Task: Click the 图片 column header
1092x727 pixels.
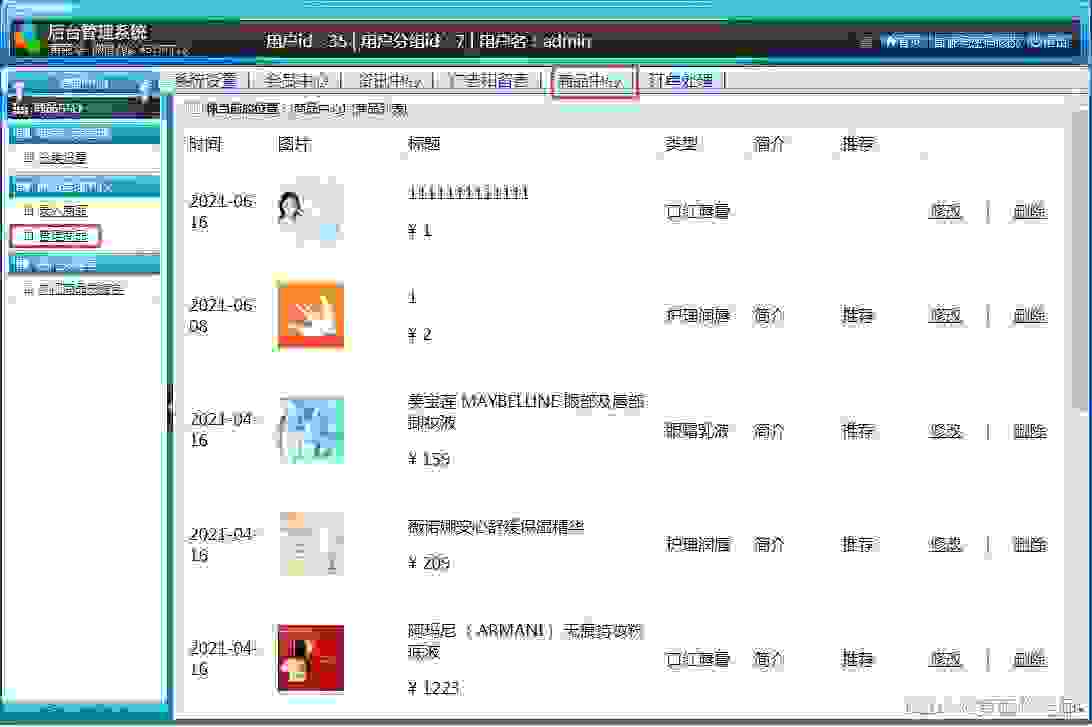Action: click(294, 144)
